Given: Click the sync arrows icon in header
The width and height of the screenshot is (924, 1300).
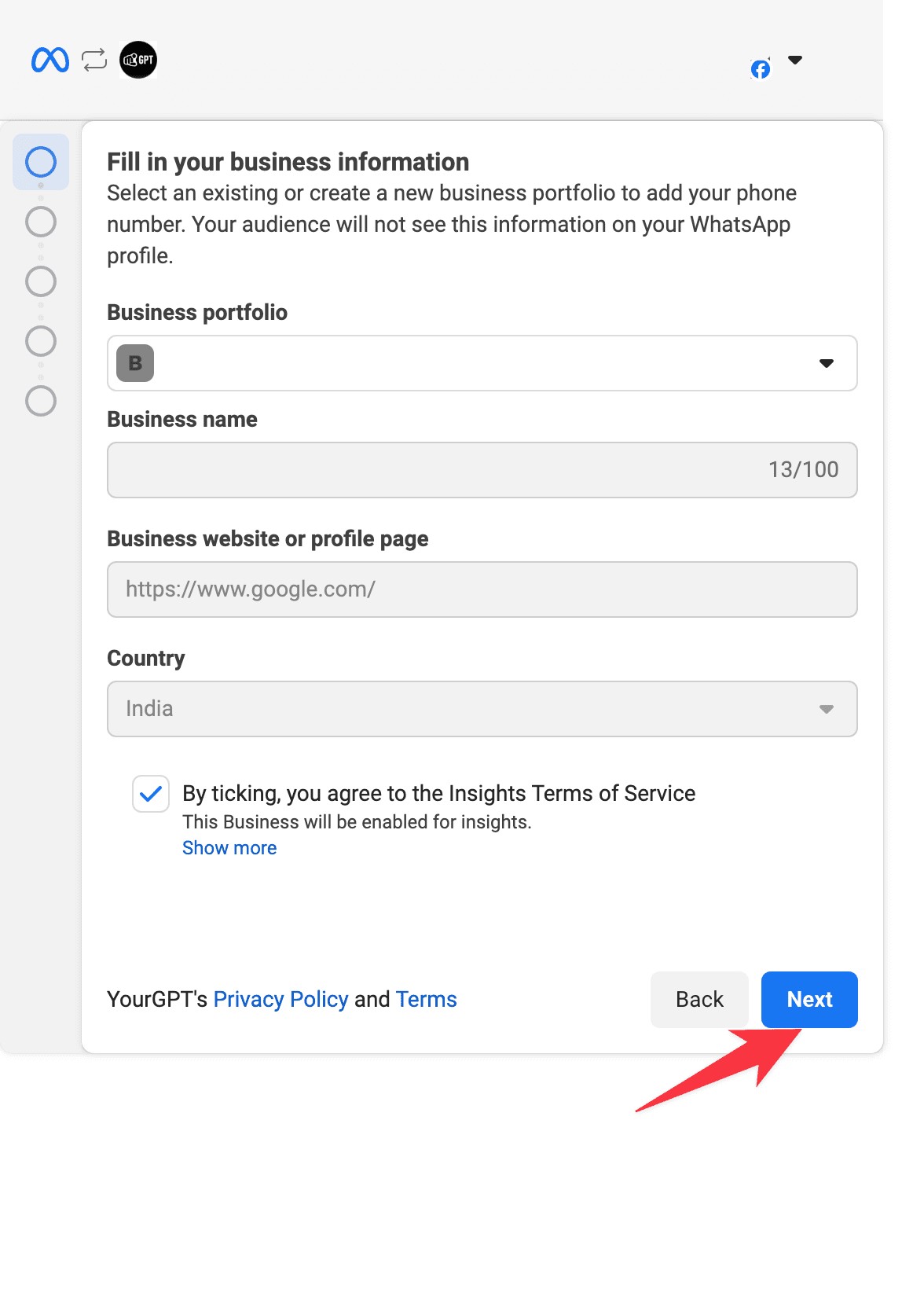Looking at the screenshot, I should (93, 59).
